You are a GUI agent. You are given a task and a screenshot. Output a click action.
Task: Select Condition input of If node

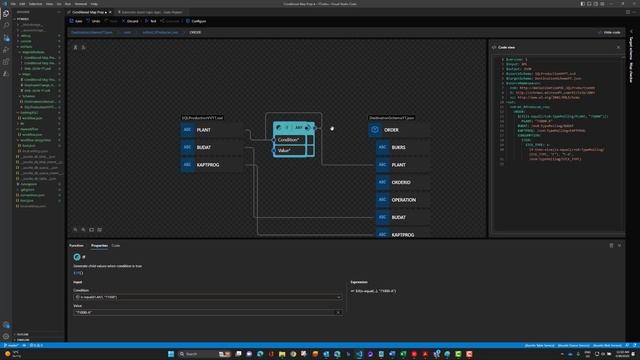click(x=289, y=140)
